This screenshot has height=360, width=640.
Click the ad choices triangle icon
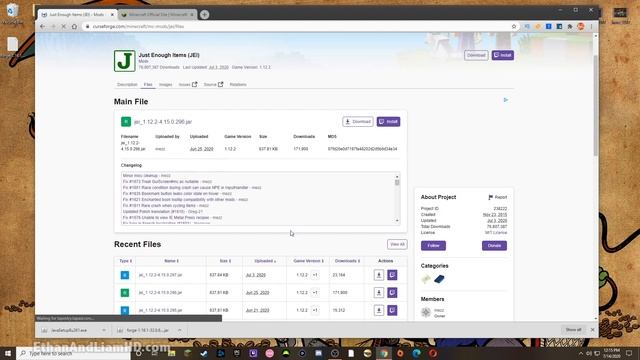pos(506,100)
